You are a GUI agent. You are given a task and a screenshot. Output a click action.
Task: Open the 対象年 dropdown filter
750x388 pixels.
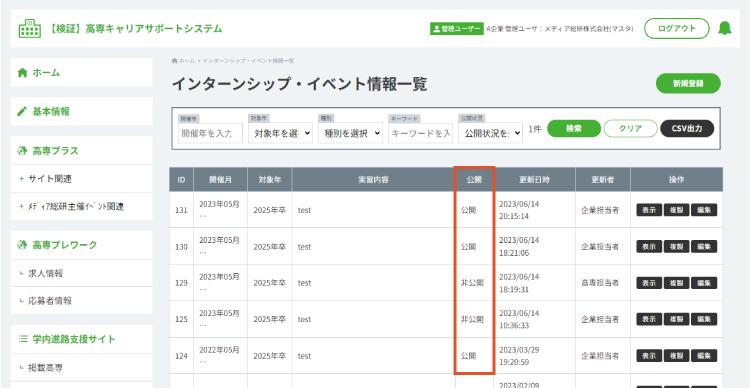tap(280, 133)
